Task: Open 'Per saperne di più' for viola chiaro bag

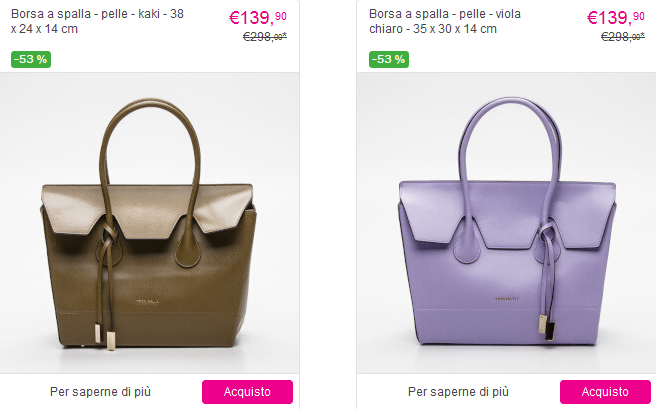Action: 458,392
